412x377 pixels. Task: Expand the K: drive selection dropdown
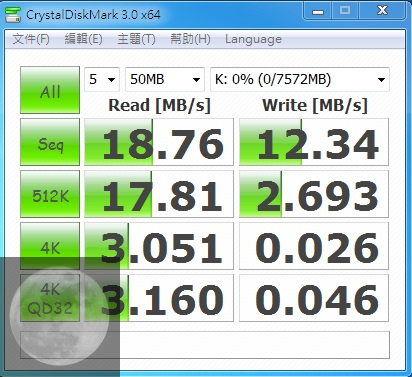click(300, 79)
